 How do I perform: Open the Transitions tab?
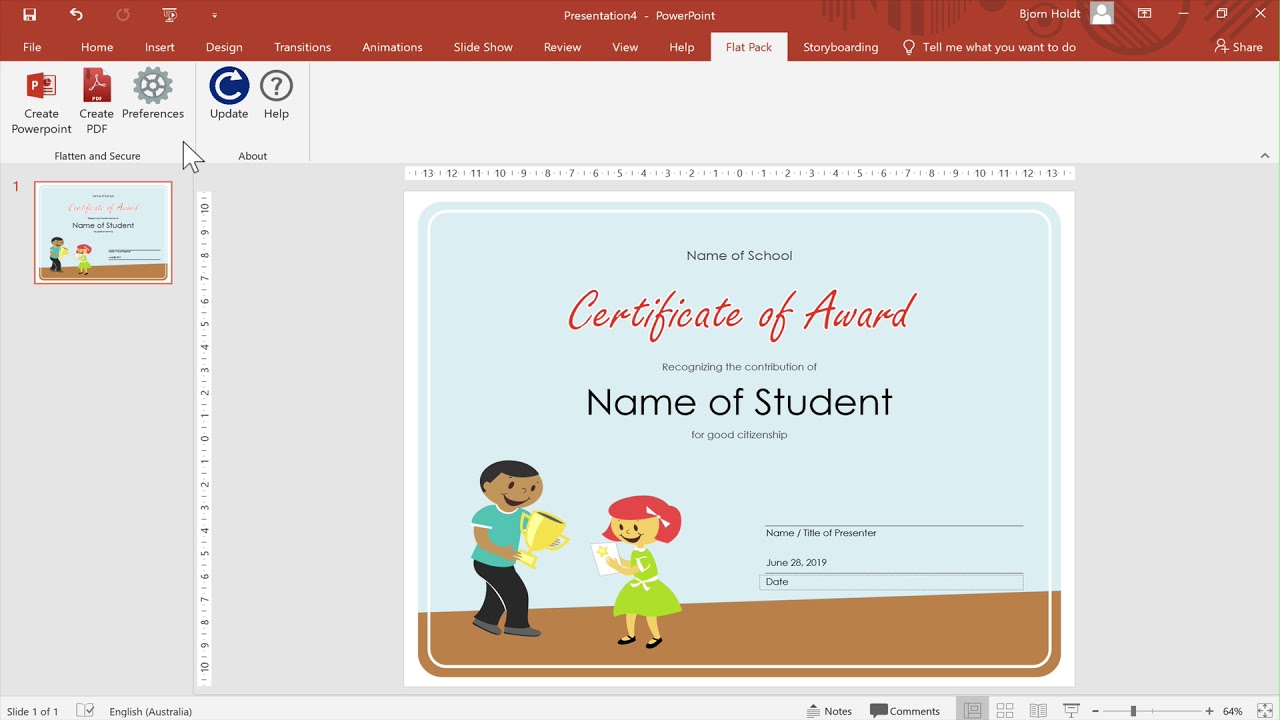point(302,47)
